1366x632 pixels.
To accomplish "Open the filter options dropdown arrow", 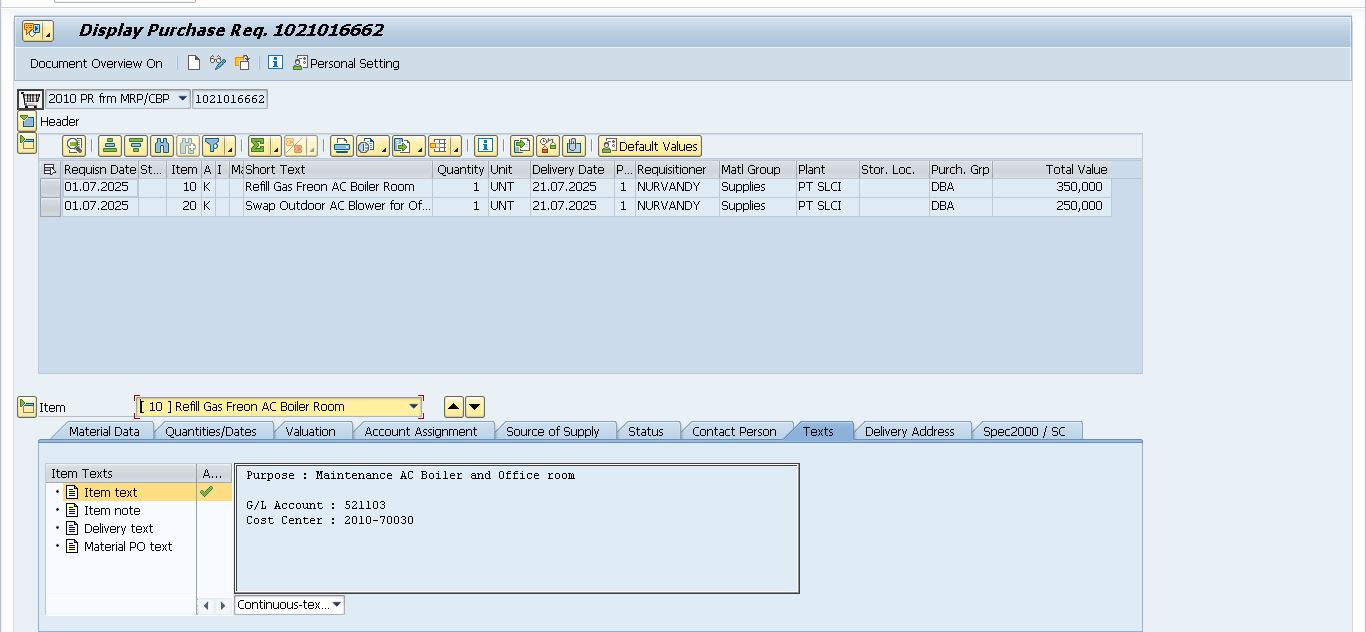I will click(x=230, y=147).
